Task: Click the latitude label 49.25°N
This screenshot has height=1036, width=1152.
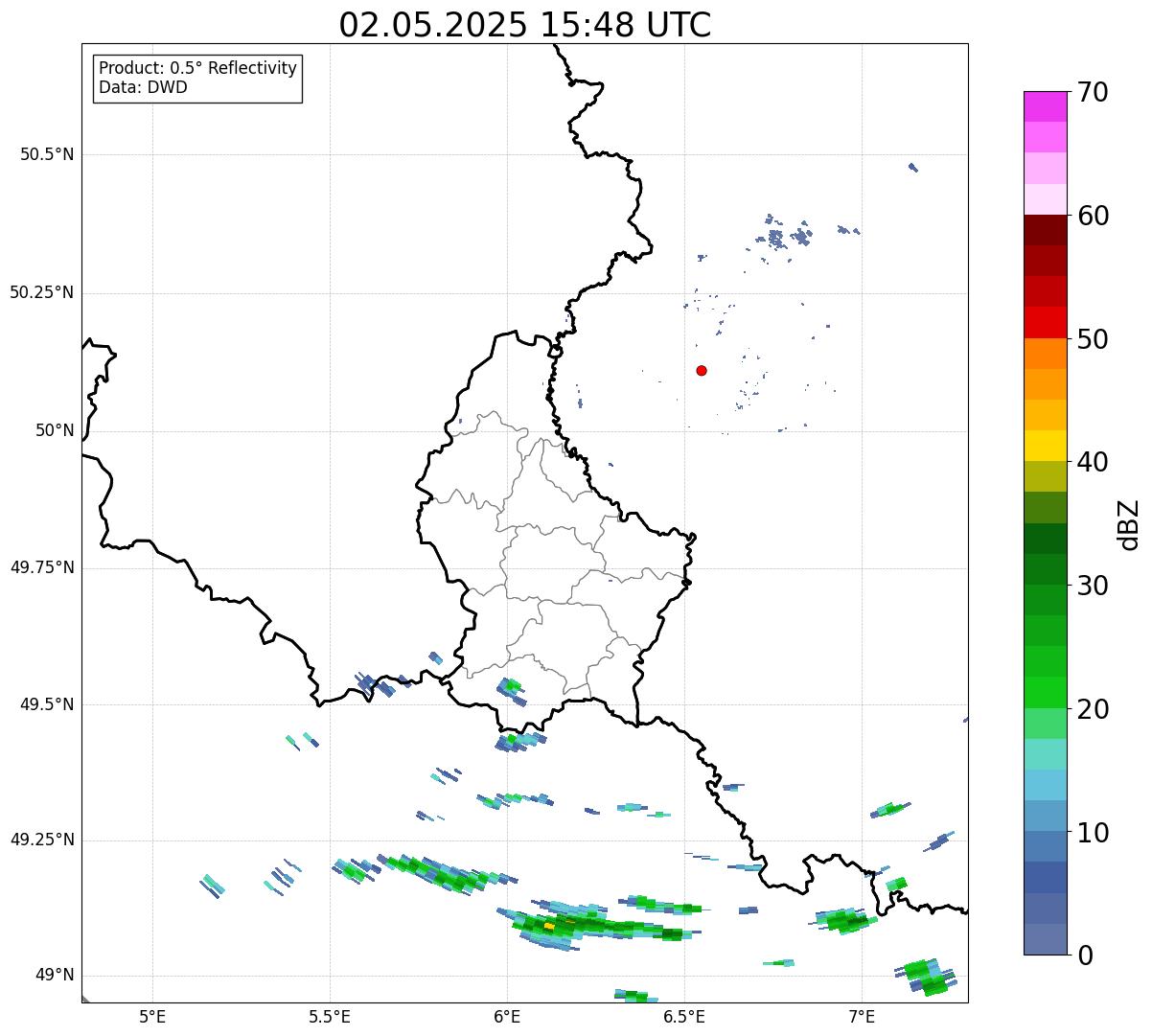Action: [41, 840]
